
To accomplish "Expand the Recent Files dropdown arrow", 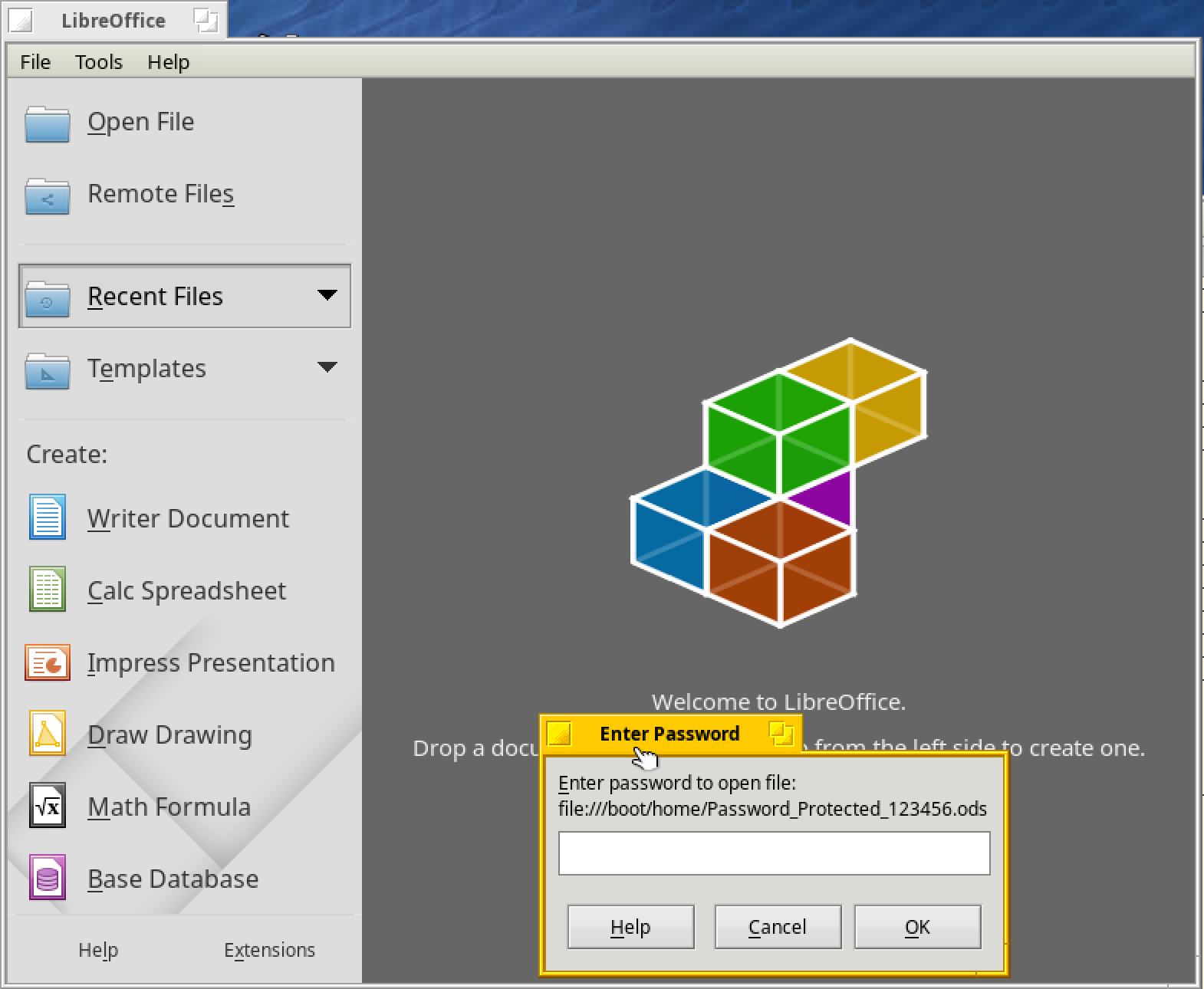I will pyautogui.click(x=327, y=295).
